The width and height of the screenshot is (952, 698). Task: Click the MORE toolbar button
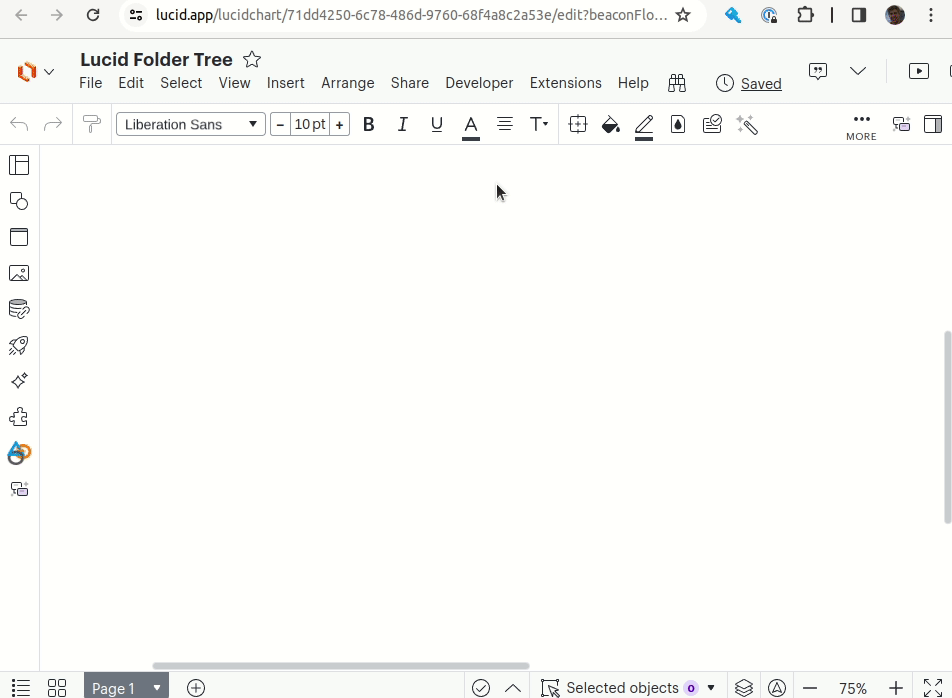[x=861, y=124]
